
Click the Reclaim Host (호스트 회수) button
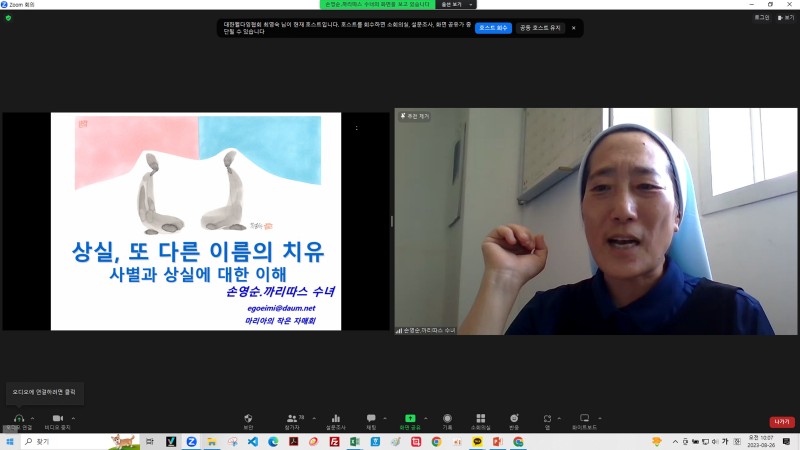click(493, 28)
